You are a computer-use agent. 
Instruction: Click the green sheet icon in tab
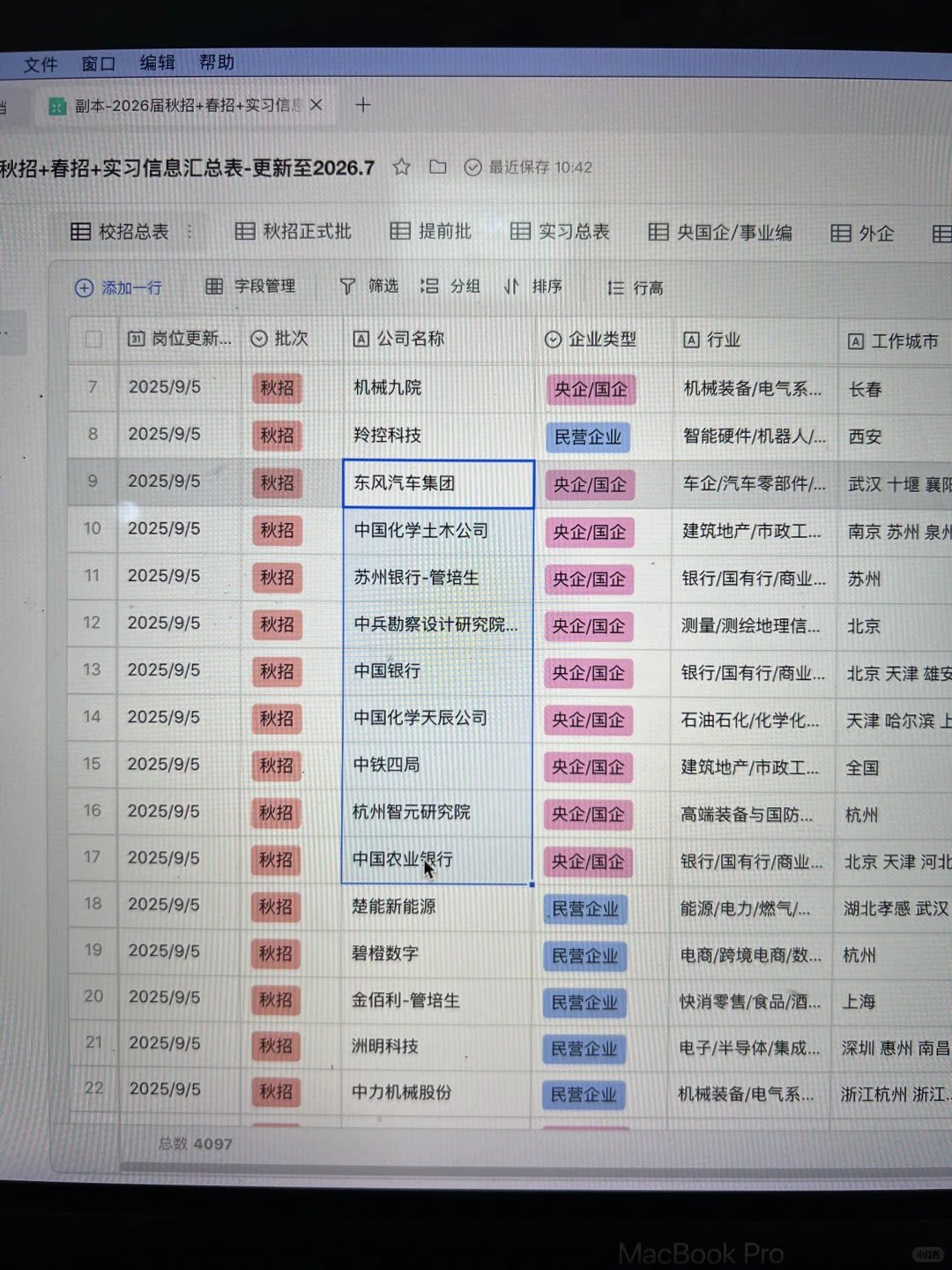[x=57, y=107]
